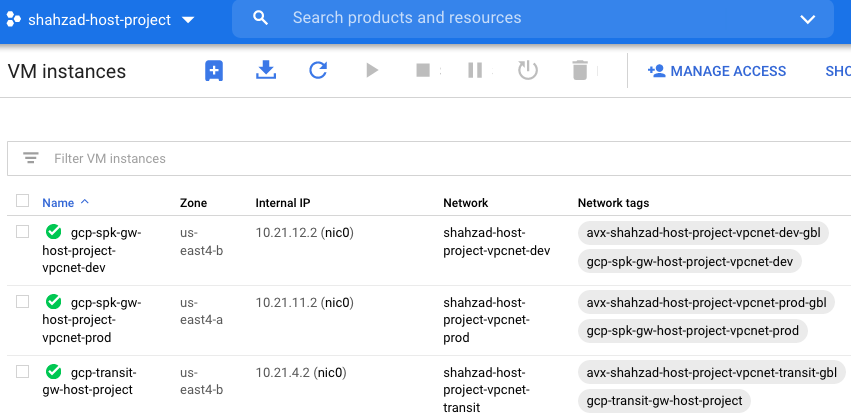Click the Import VM download icon
Screen dimensions: 851x419
click(266, 70)
